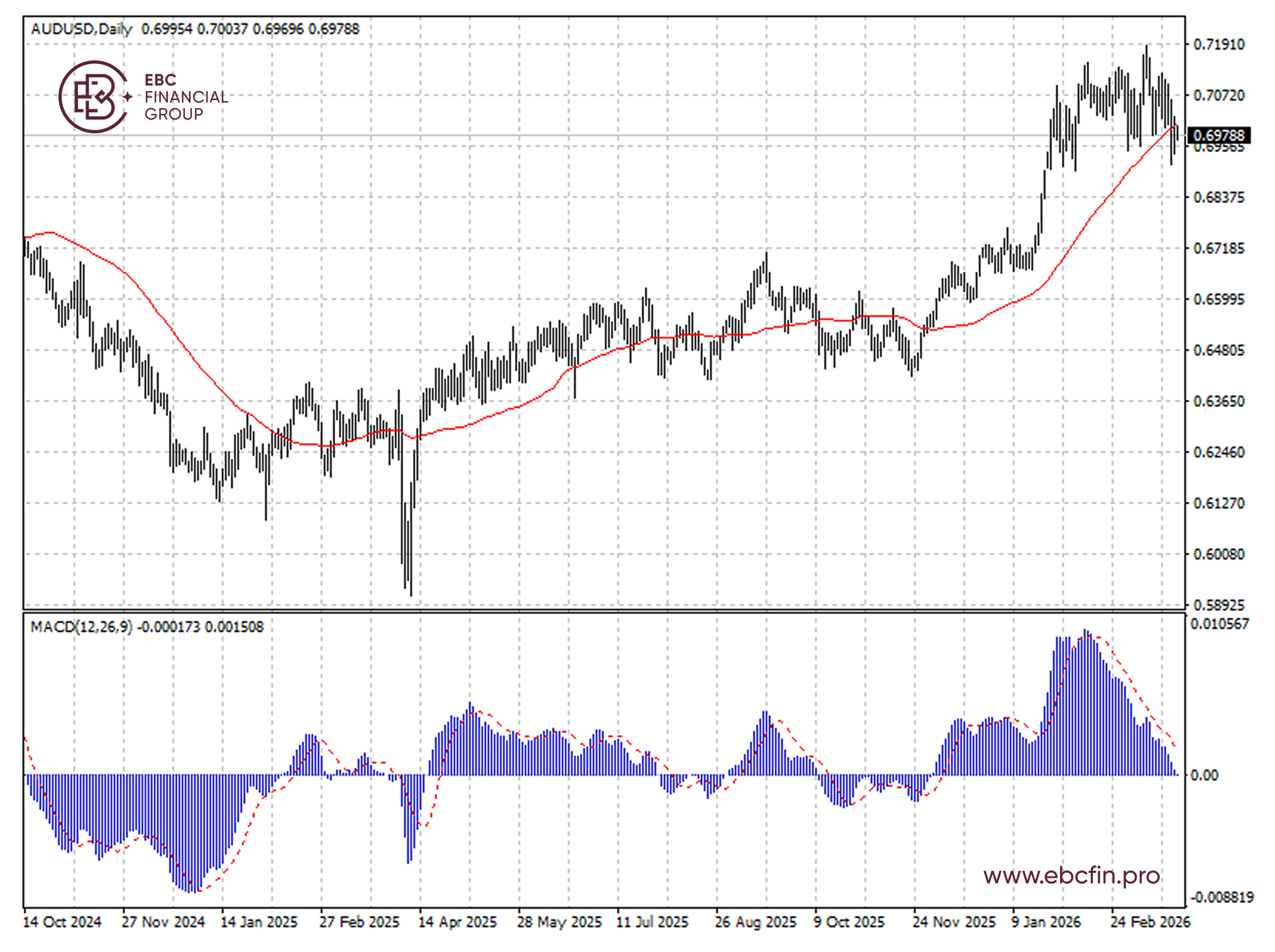Image resolution: width=1275 pixels, height=952 pixels.
Task: Open the www.ebcfin.pro website link
Action: tap(1071, 875)
